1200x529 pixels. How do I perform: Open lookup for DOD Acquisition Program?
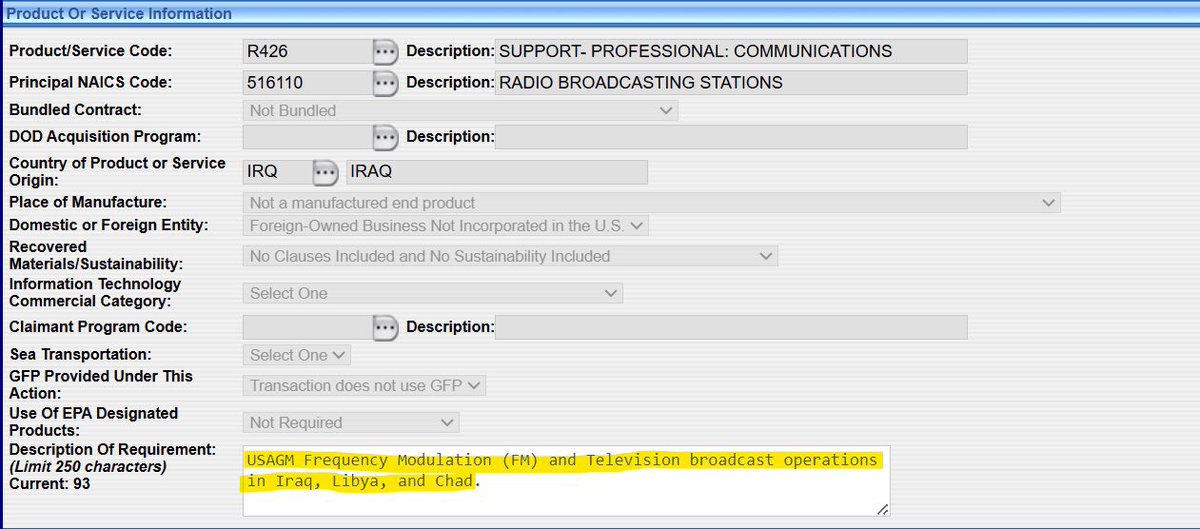386,137
